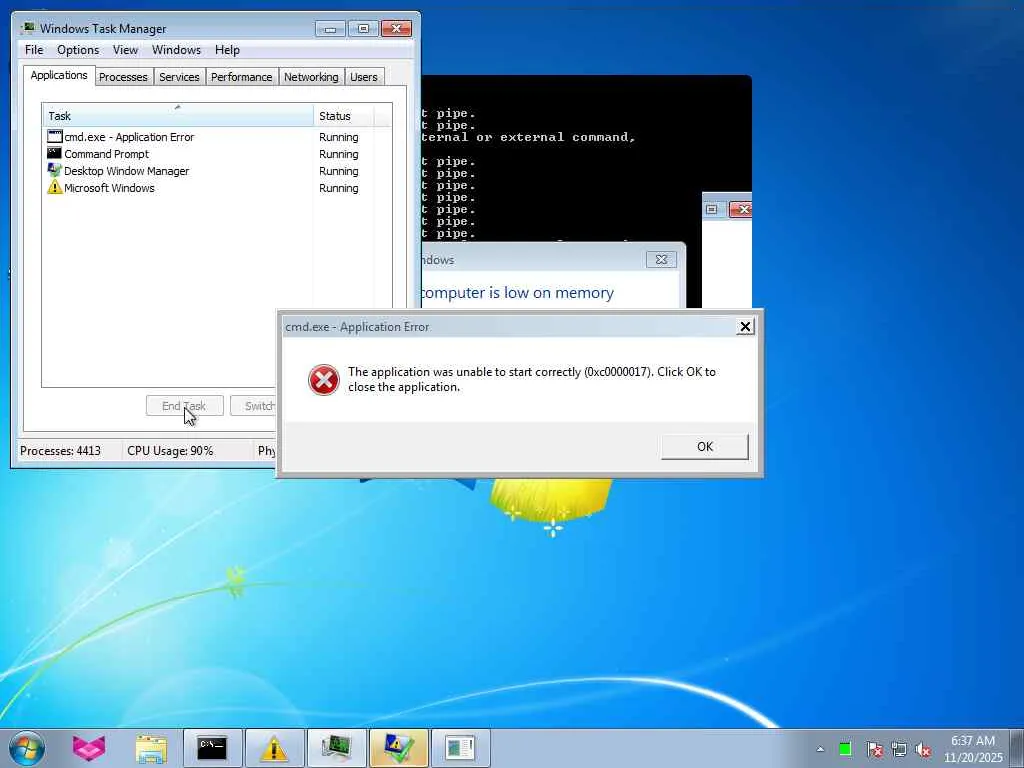1024x768 pixels.
Task: Sort the list by the Task column header
Action: 178,116
